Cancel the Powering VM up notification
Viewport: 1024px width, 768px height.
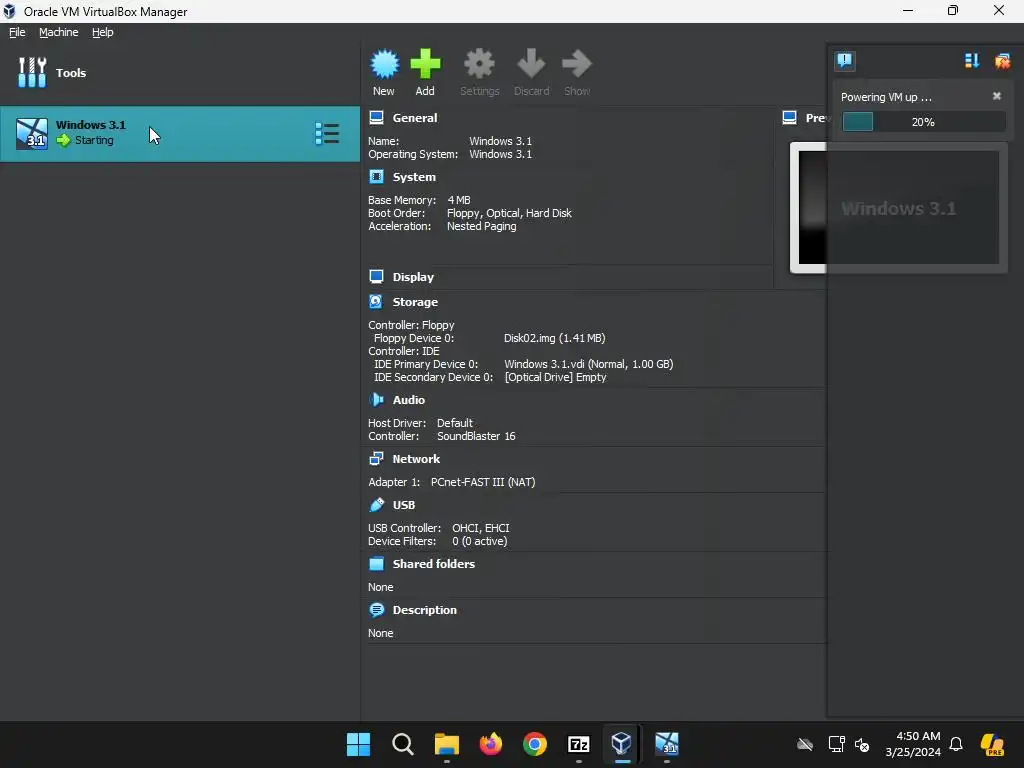(x=997, y=96)
